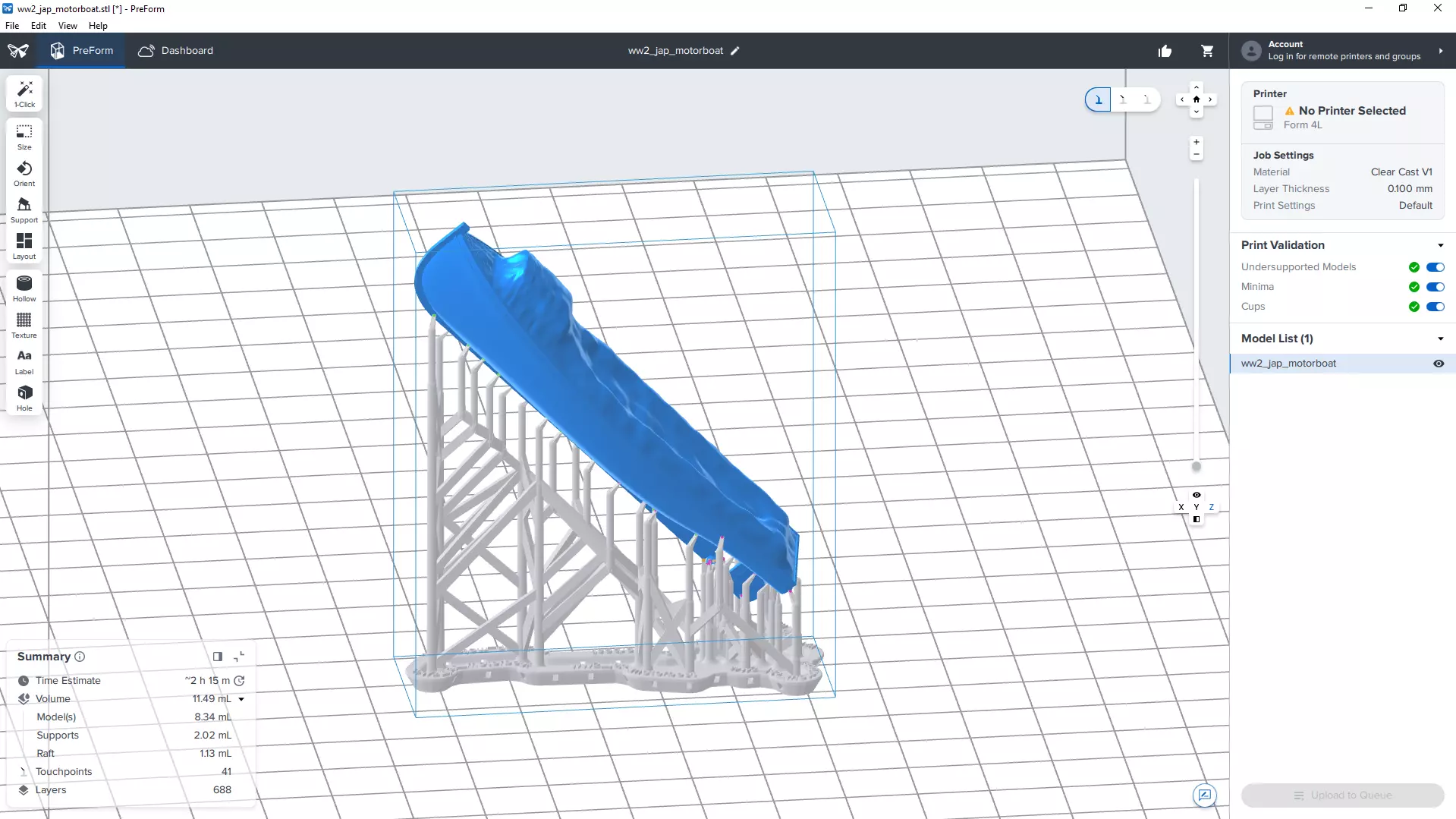Open the Support tool
Viewport: 1456px width, 819px height.
[x=24, y=210]
